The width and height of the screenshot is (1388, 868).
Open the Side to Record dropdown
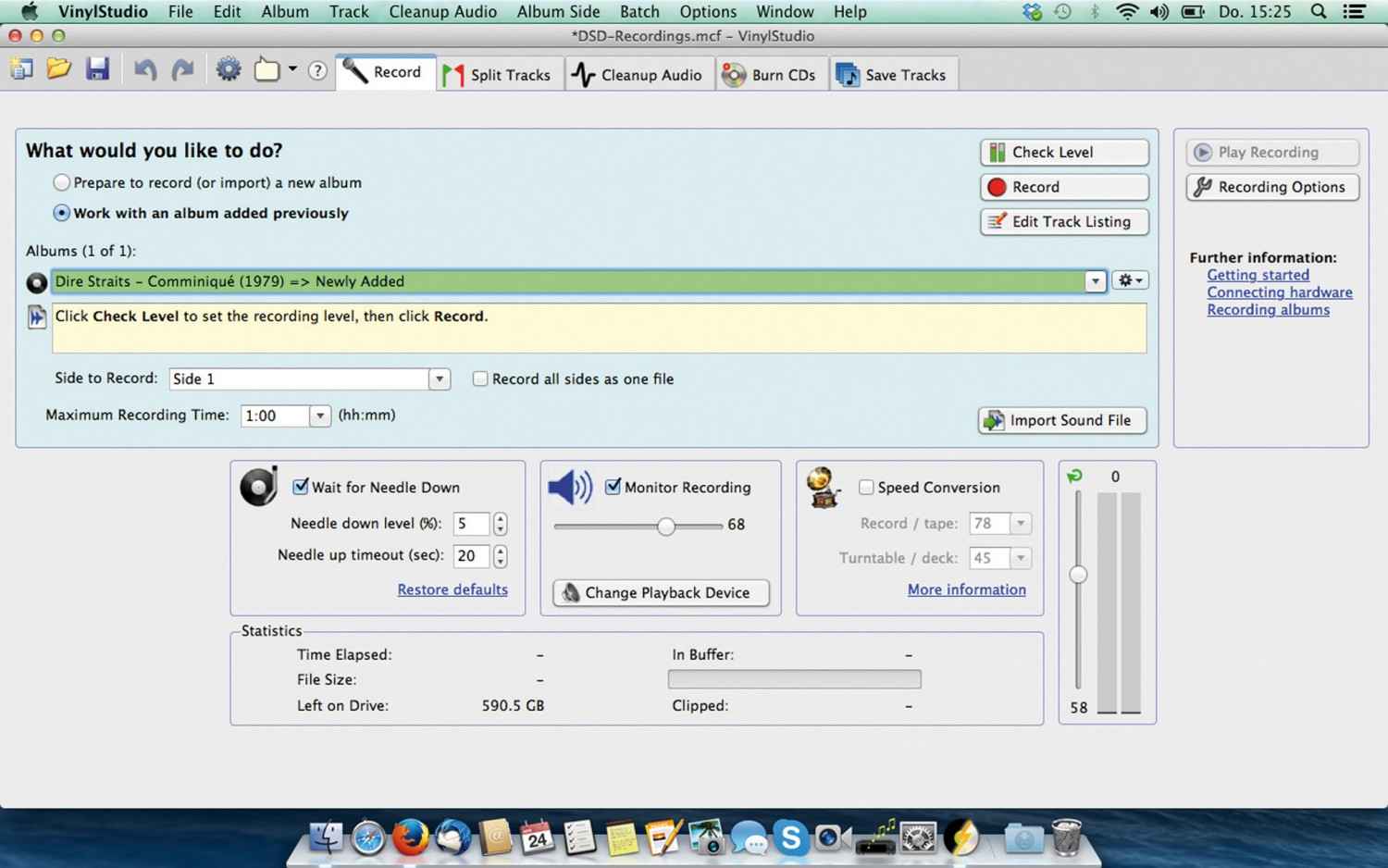(x=440, y=378)
